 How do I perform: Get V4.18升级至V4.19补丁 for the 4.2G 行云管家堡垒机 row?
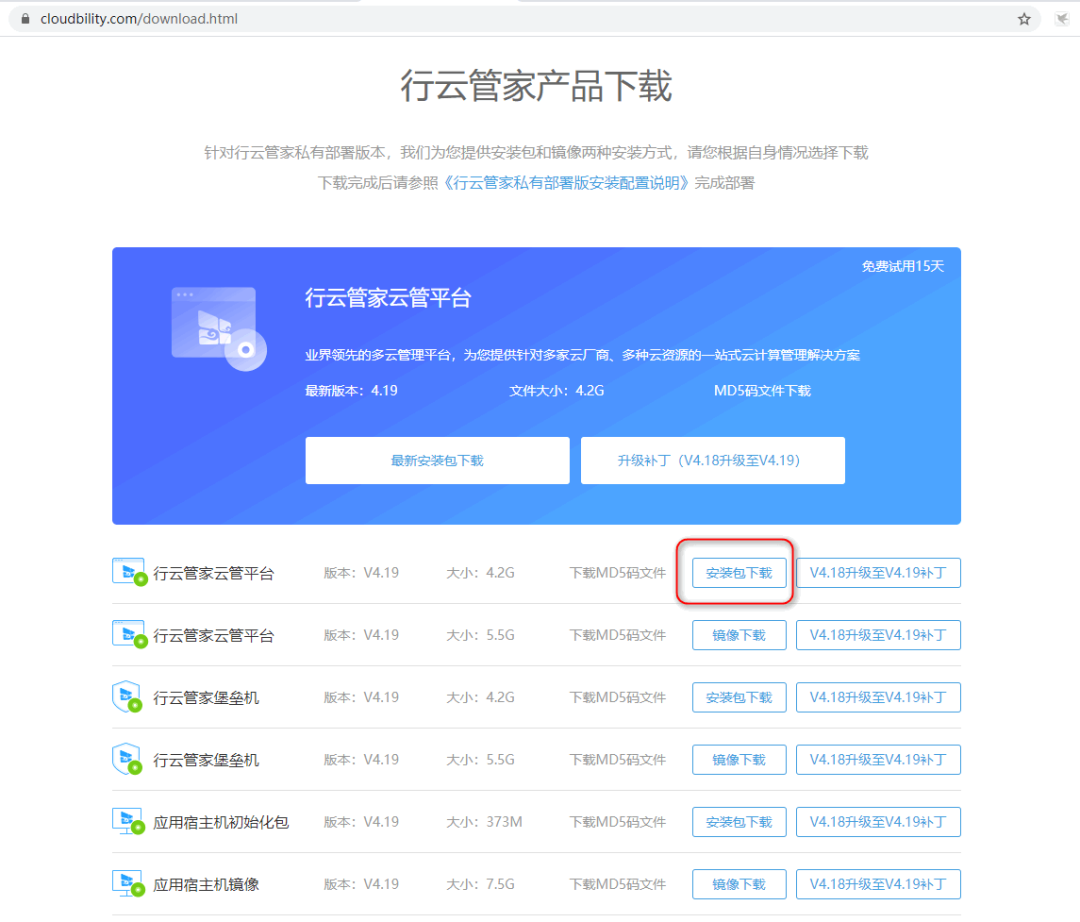878,698
